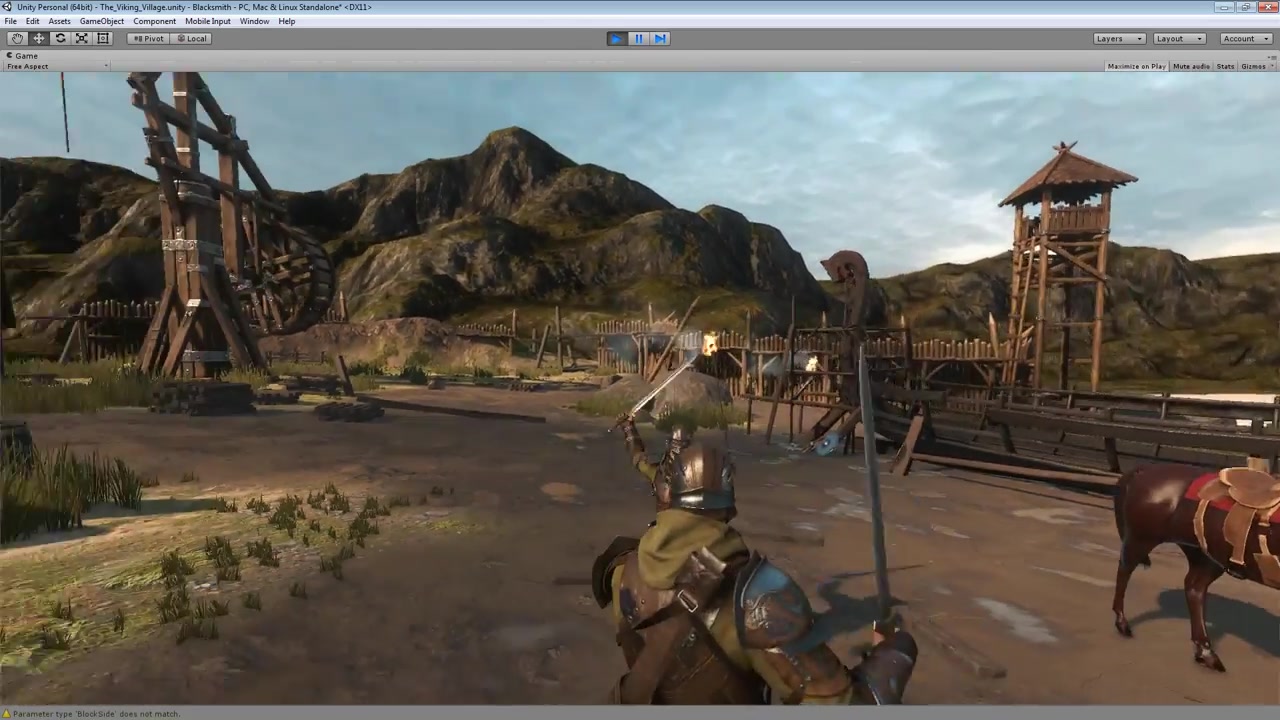Restore down the Unity window
The image size is (1280, 720).
(x=1248, y=7)
